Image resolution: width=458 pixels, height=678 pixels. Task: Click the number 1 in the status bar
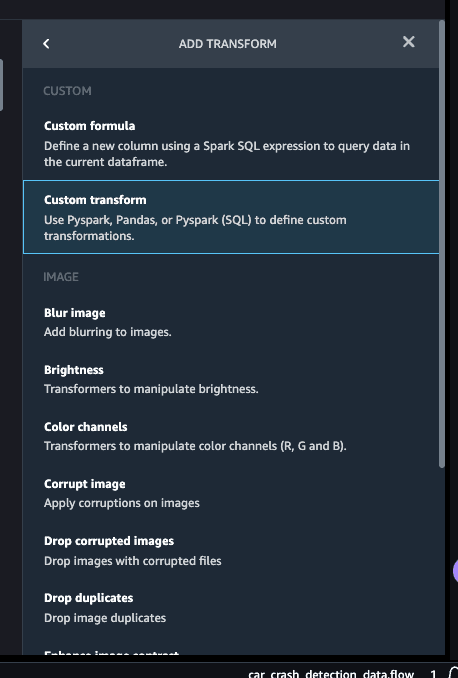click(x=433, y=673)
